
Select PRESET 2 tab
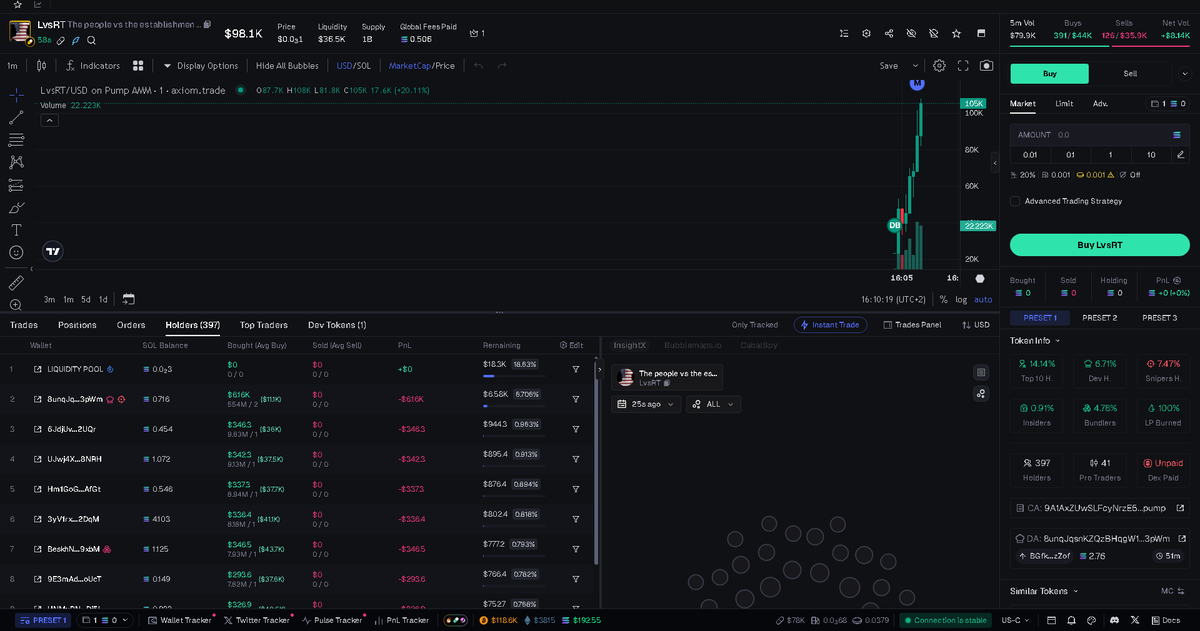[x=1099, y=318]
